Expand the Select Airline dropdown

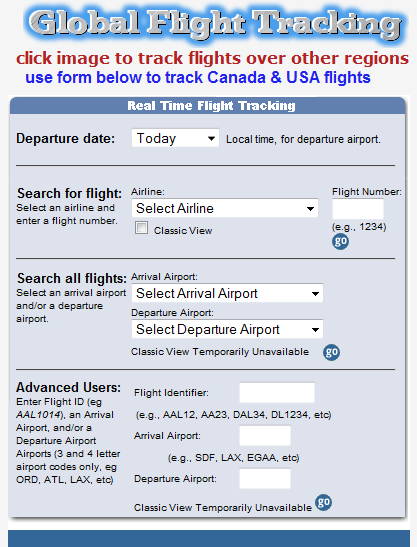225,208
